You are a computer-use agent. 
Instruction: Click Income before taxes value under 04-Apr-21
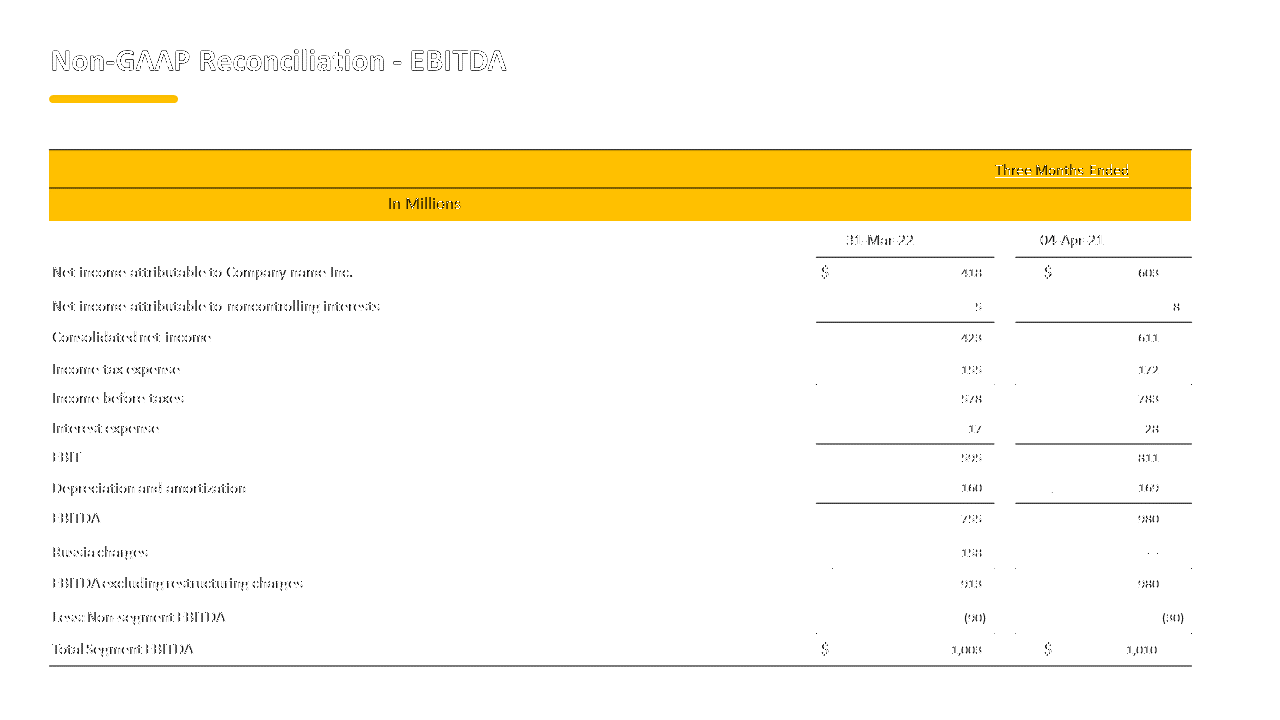coord(1148,399)
